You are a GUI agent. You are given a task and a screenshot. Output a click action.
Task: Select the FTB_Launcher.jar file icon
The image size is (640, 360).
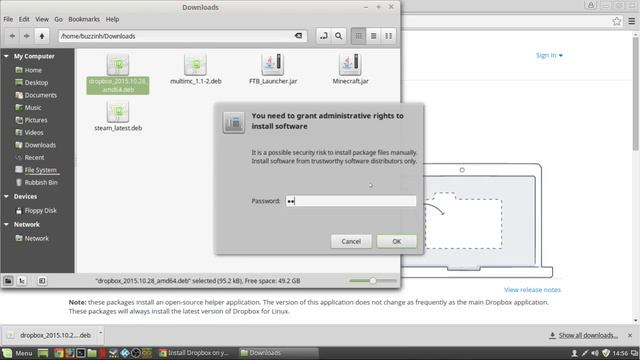click(x=273, y=64)
